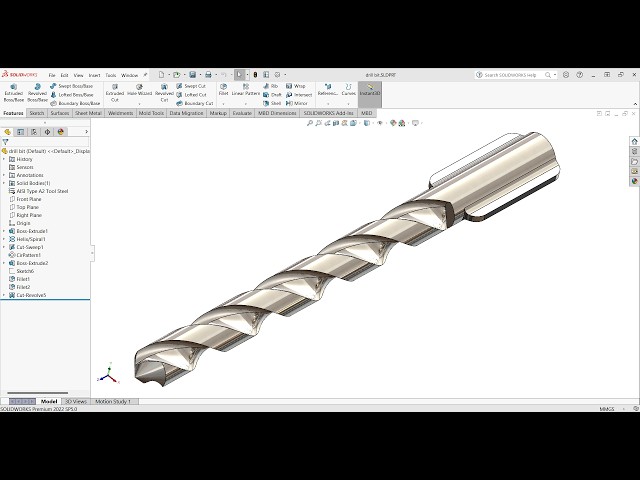Open Appearances icon in right task pane

tap(634, 181)
